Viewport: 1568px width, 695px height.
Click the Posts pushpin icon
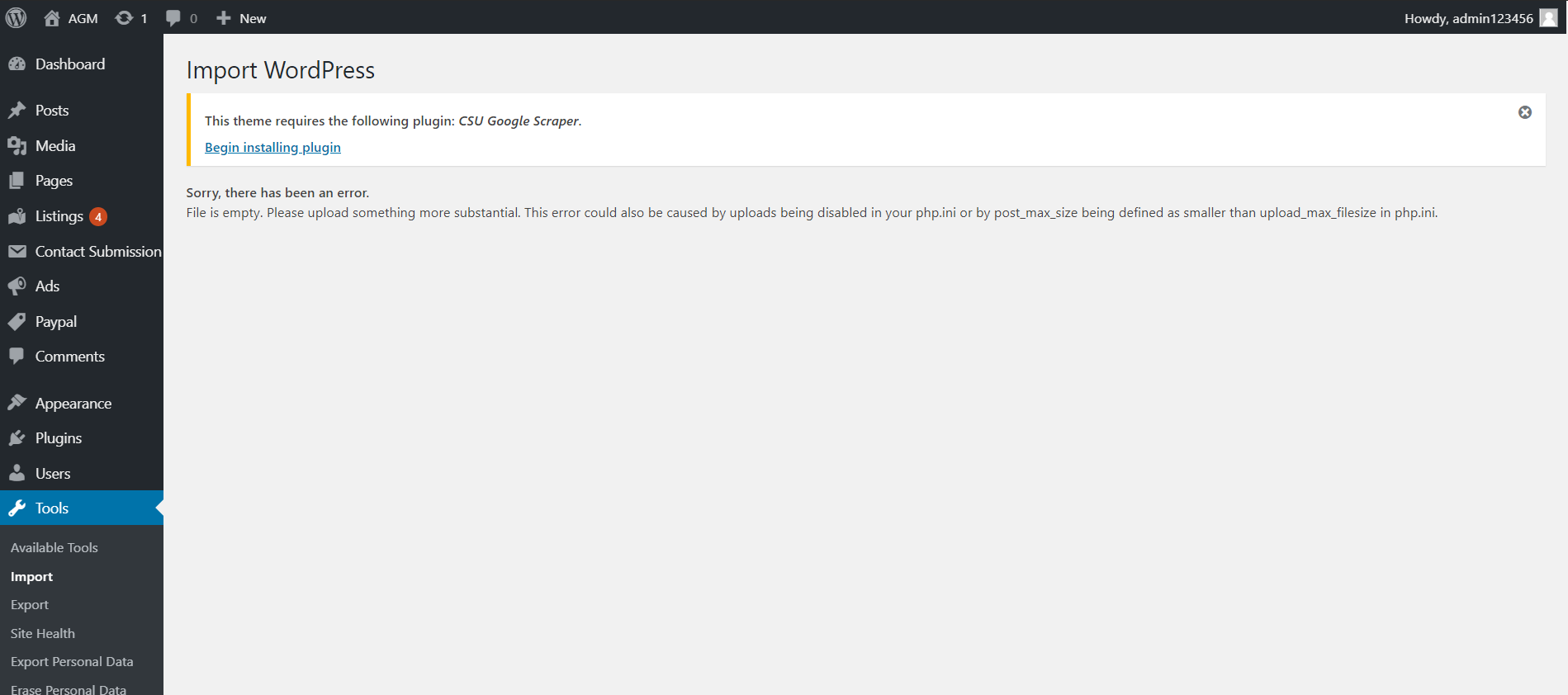click(x=17, y=111)
